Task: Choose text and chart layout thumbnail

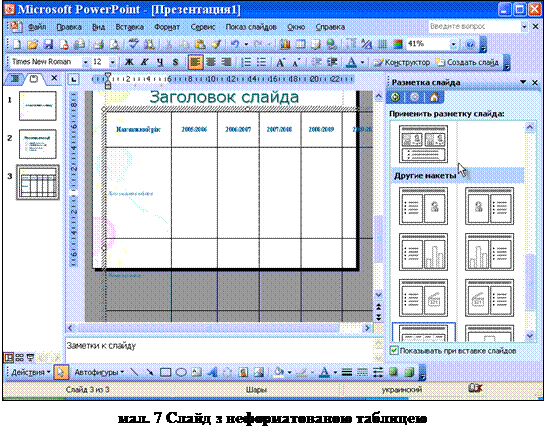Action: click(423, 252)
